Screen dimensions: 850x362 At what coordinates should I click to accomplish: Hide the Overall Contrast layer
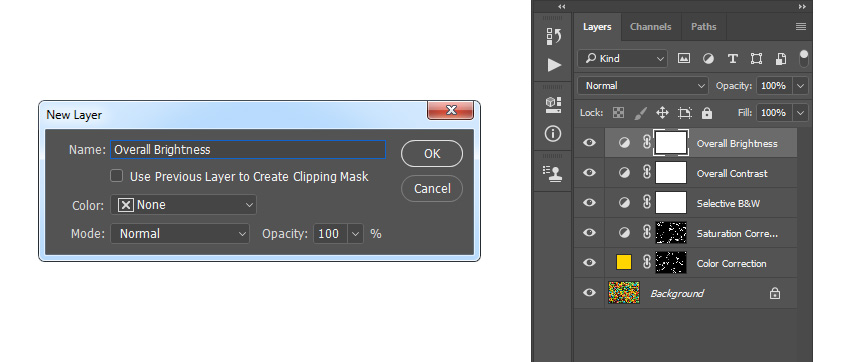tap(589, 173)
